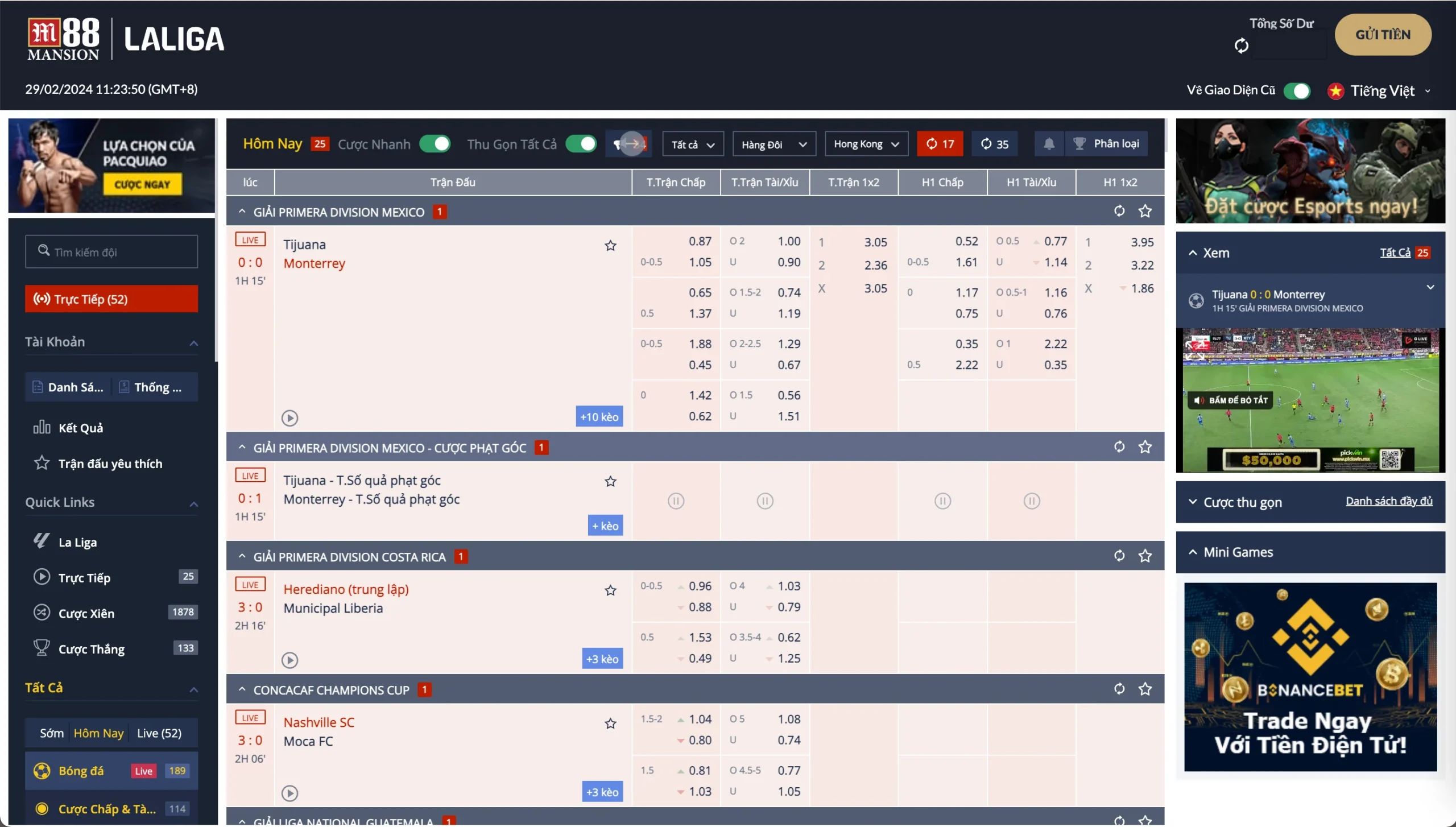Open the BonanceBet Trade Ngay banner
This screenshot has width=1456, height=827.
point(1310,677)
